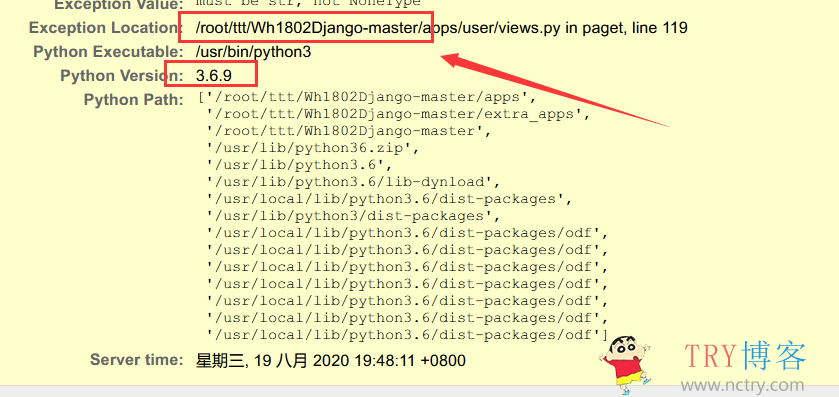
Task: Select the /usr/lib/python3/dist-packages path line
Action: 353,216
